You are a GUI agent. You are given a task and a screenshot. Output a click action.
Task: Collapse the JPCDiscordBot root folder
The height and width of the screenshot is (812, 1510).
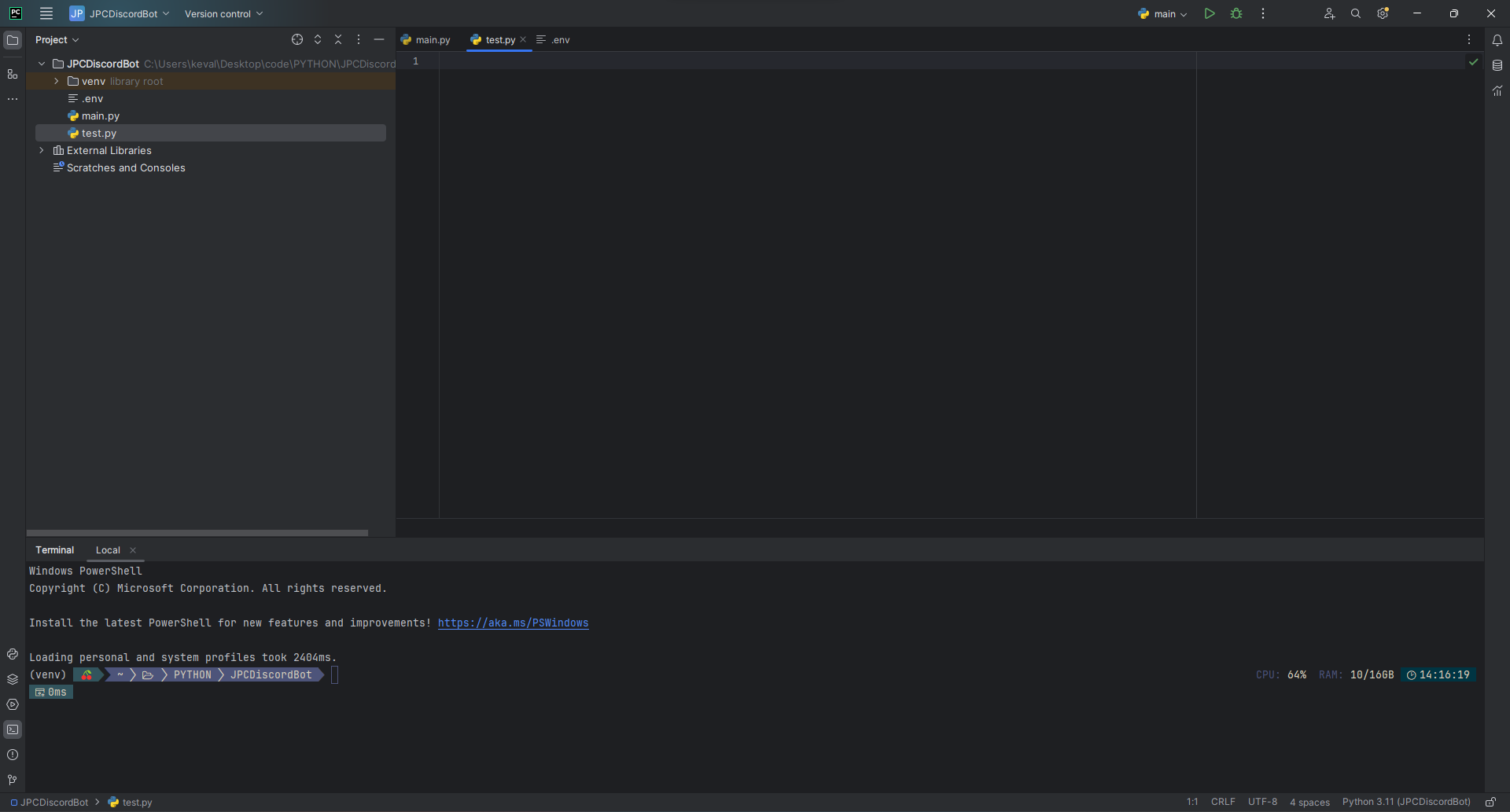(42, 64)
